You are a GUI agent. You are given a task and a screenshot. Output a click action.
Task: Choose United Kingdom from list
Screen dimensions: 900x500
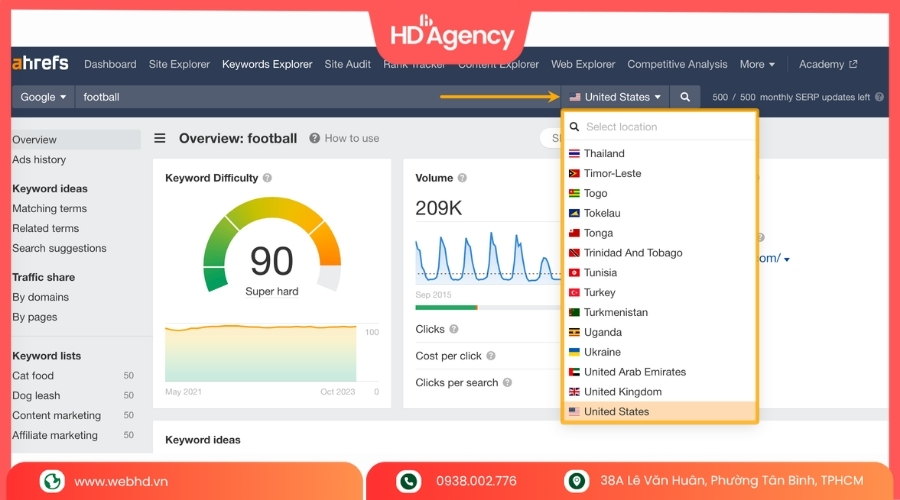point(660,392)
